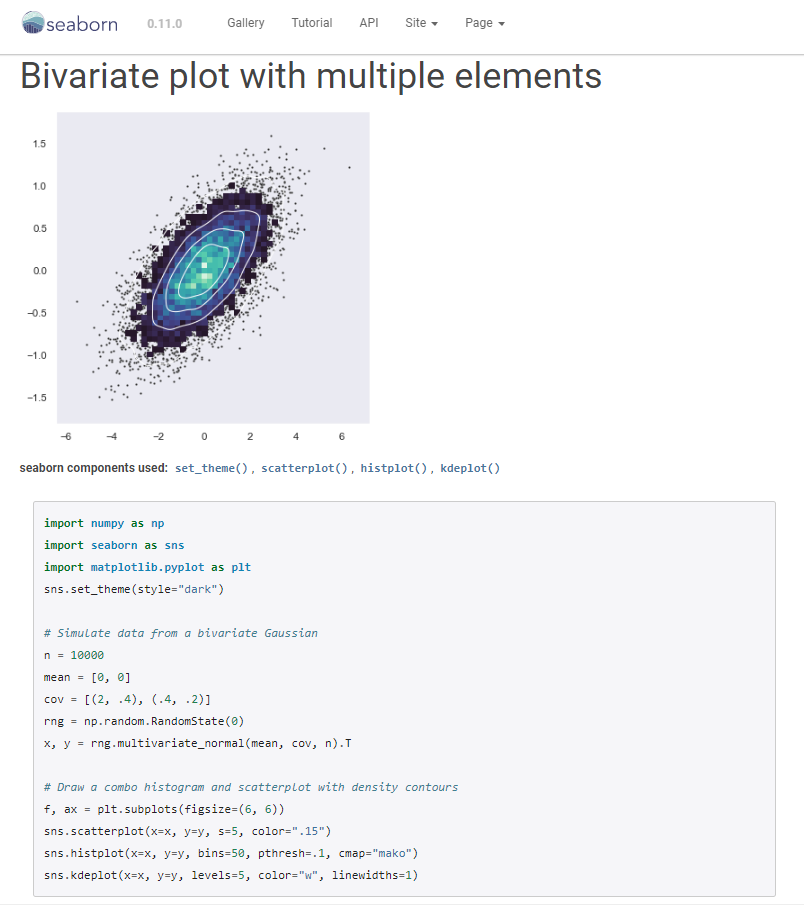Open the Gallery menu item
The width and height of the screenshot is (804, 907).
pyautogui.click(x=246, y=23)
